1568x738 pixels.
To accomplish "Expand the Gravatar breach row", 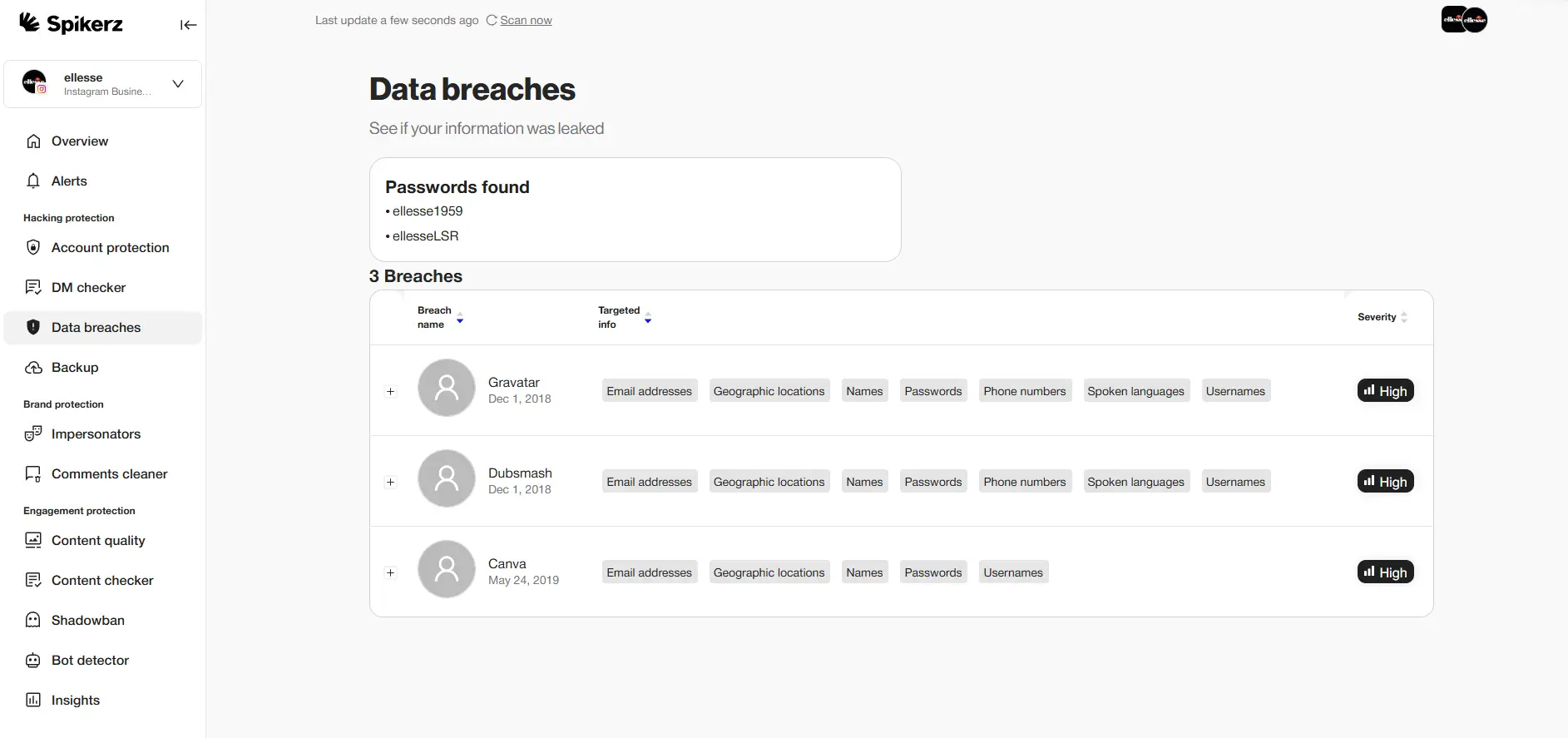I will 390,391.
